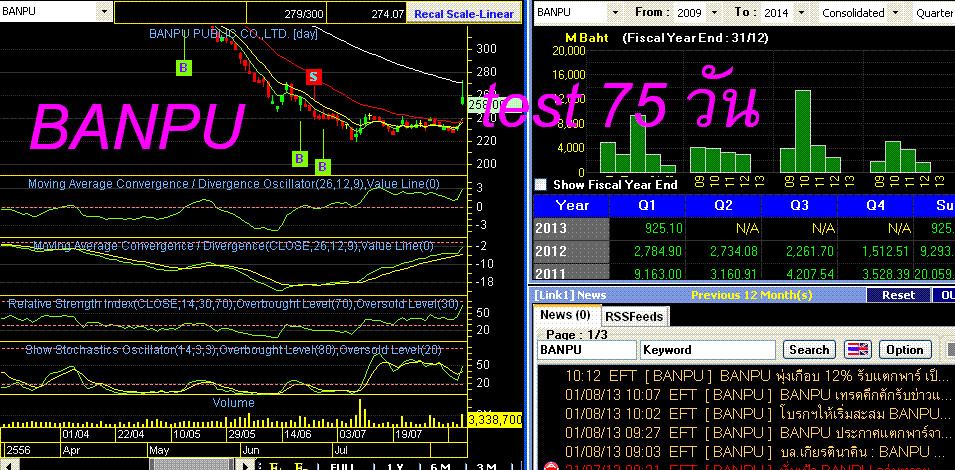Image resolution: width=955 pixels, height=470 pixels.
Task: Click the green B buy marker near 300
Action: coord(184,67)
